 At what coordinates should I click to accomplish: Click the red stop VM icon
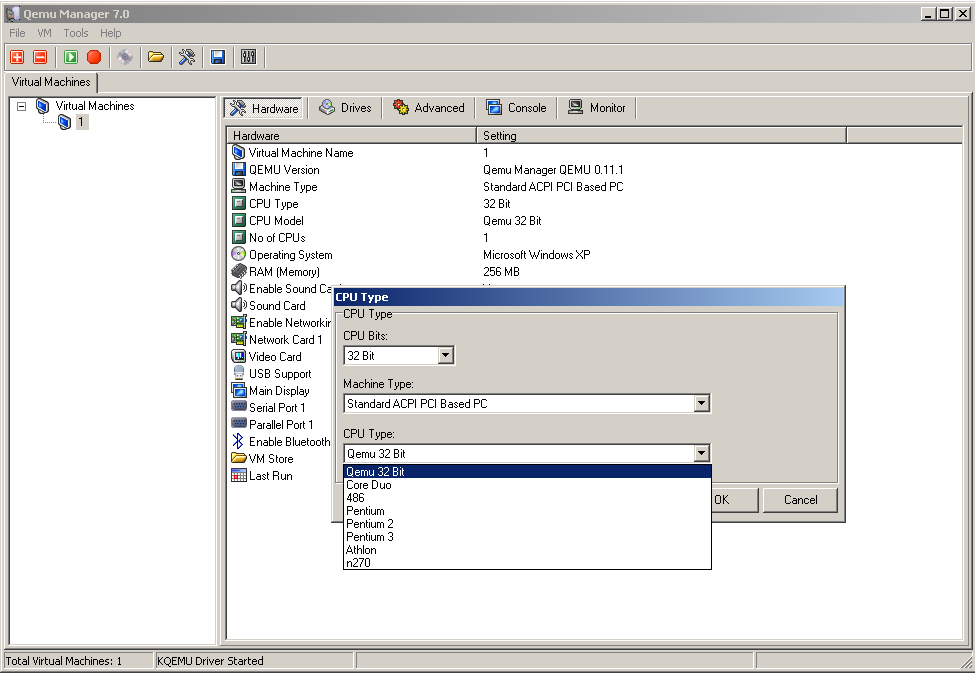click(x=94, y=57)
